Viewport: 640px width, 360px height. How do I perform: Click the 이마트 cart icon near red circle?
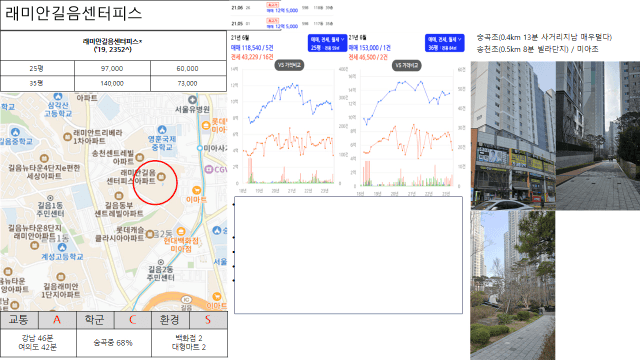tap(196, 190)
